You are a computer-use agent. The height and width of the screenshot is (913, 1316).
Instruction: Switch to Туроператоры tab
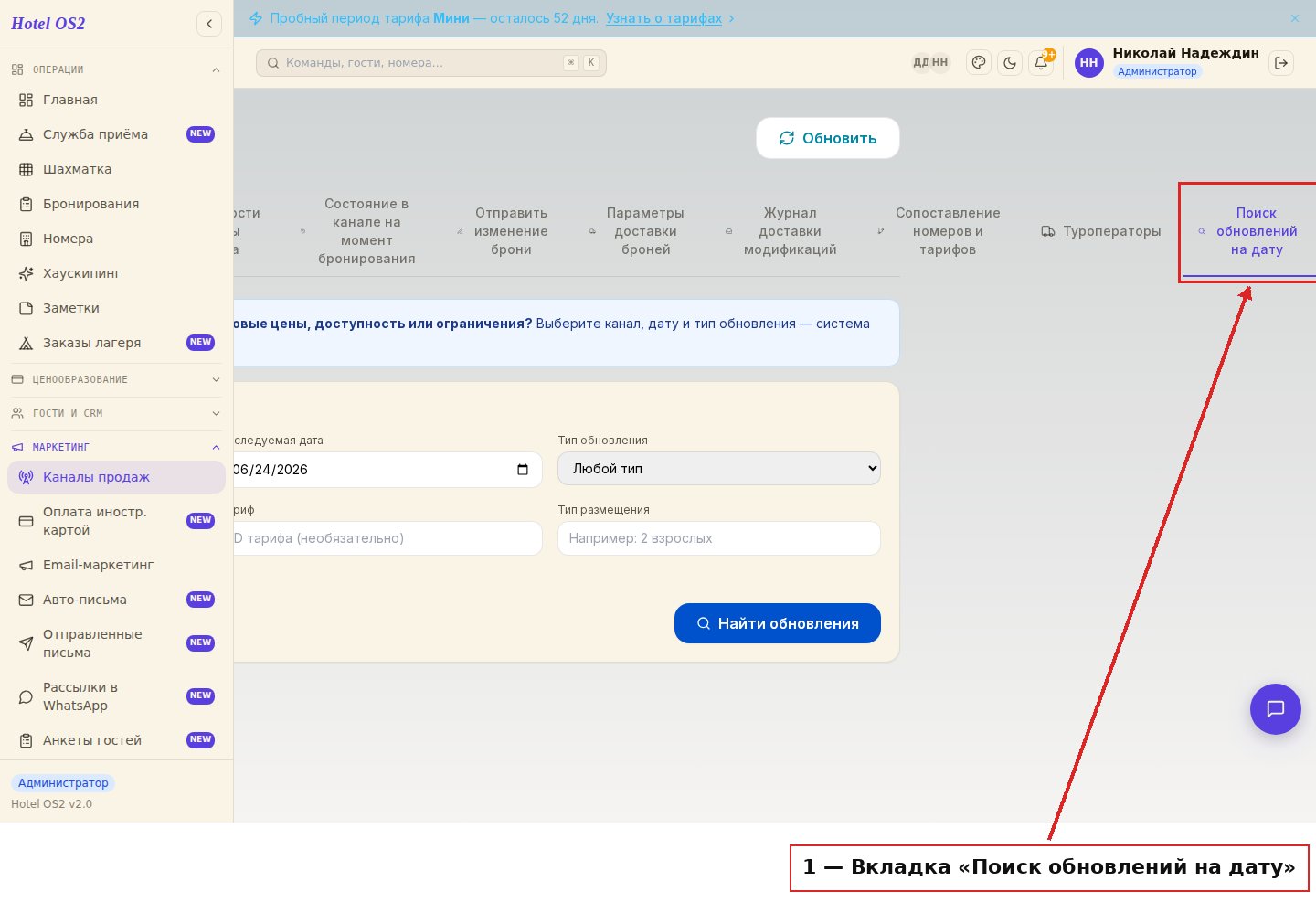1101,231
